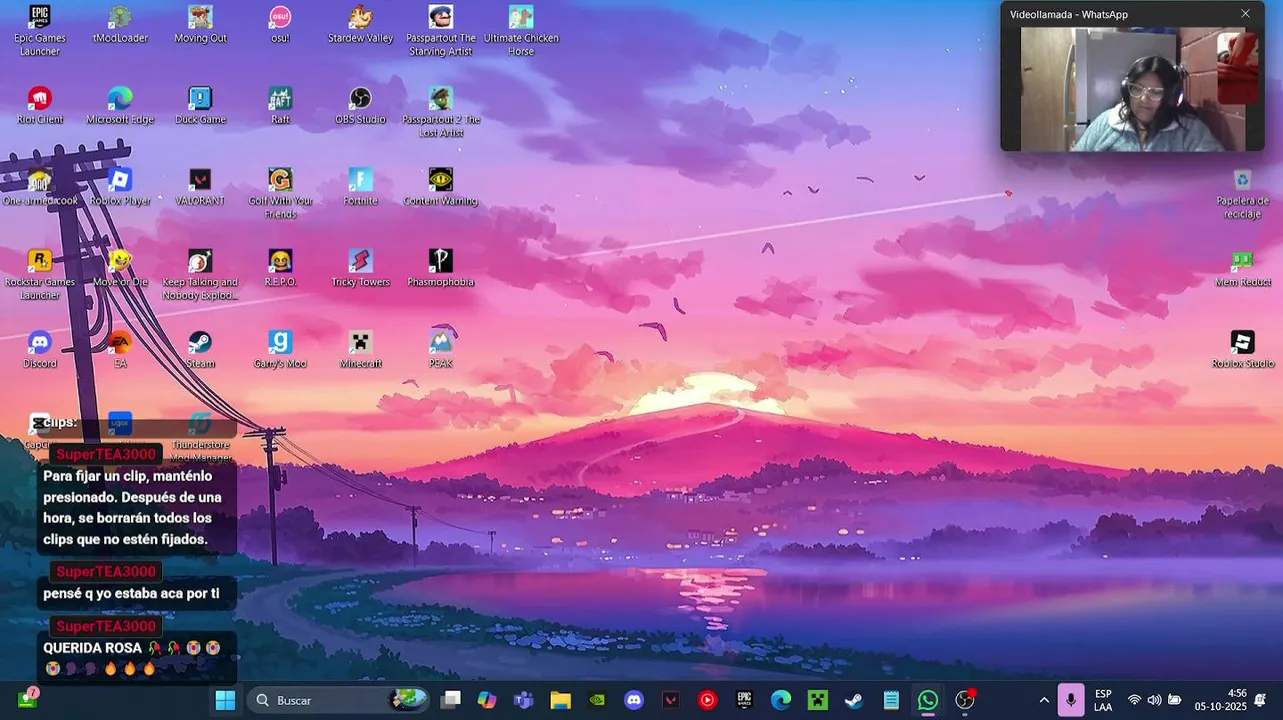Open the Duck Game desktop icon
This screenshot has width=1283, height=720.
point(200,106)
